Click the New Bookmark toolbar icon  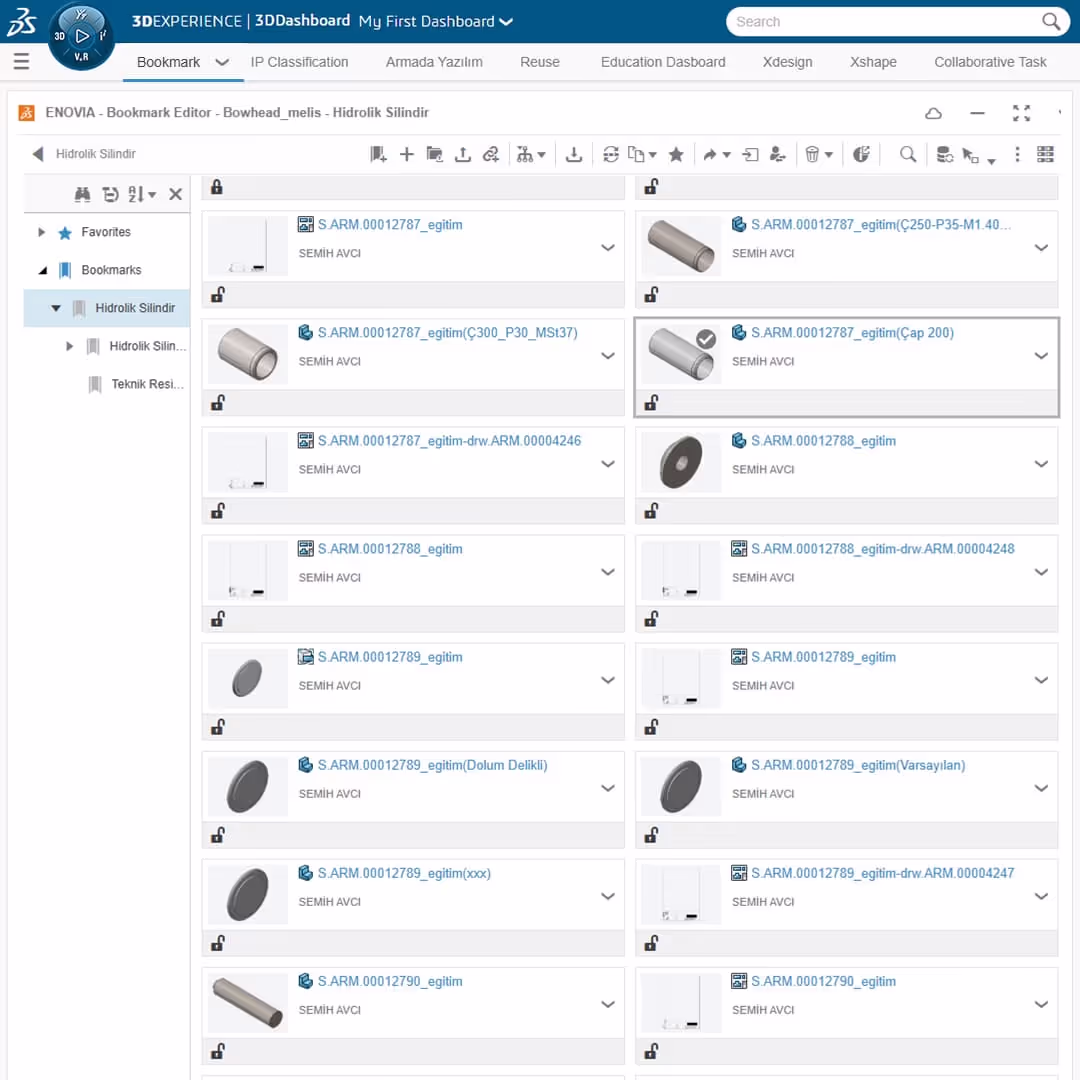pyautogui.click(x=378, y=154)
